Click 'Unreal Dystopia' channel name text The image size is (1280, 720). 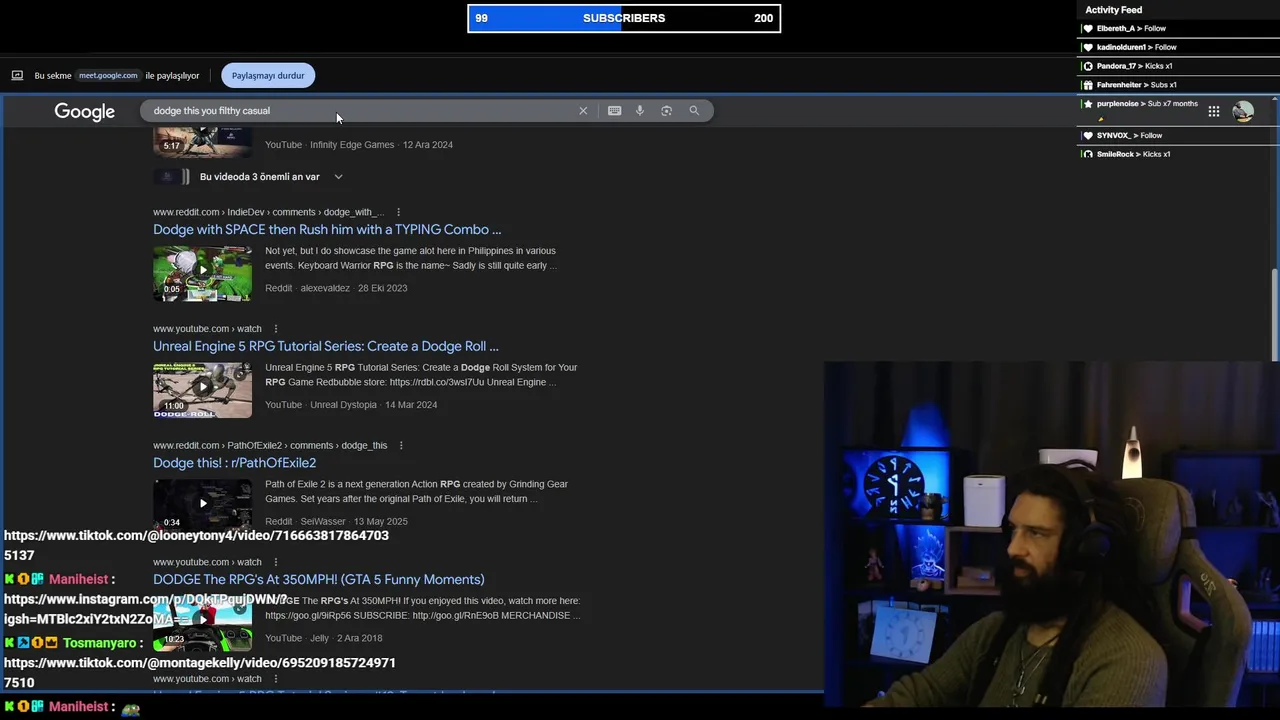343,405
